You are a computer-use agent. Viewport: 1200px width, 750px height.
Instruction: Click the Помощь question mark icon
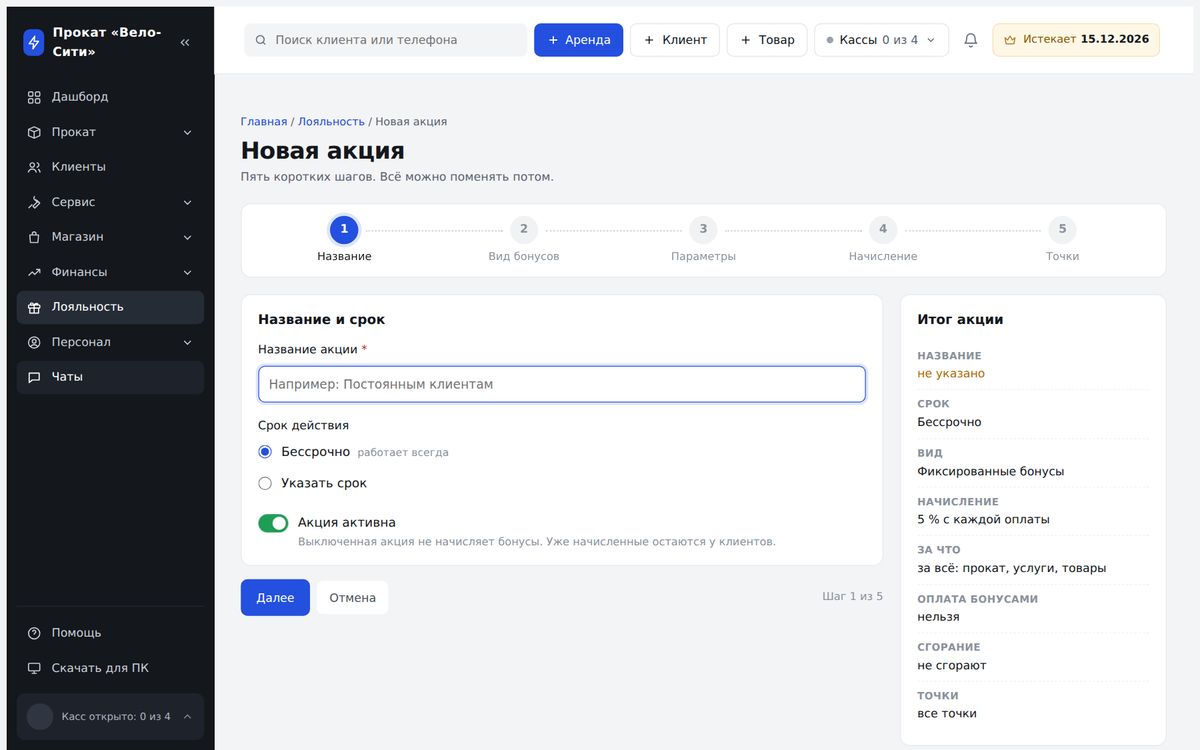34,633
